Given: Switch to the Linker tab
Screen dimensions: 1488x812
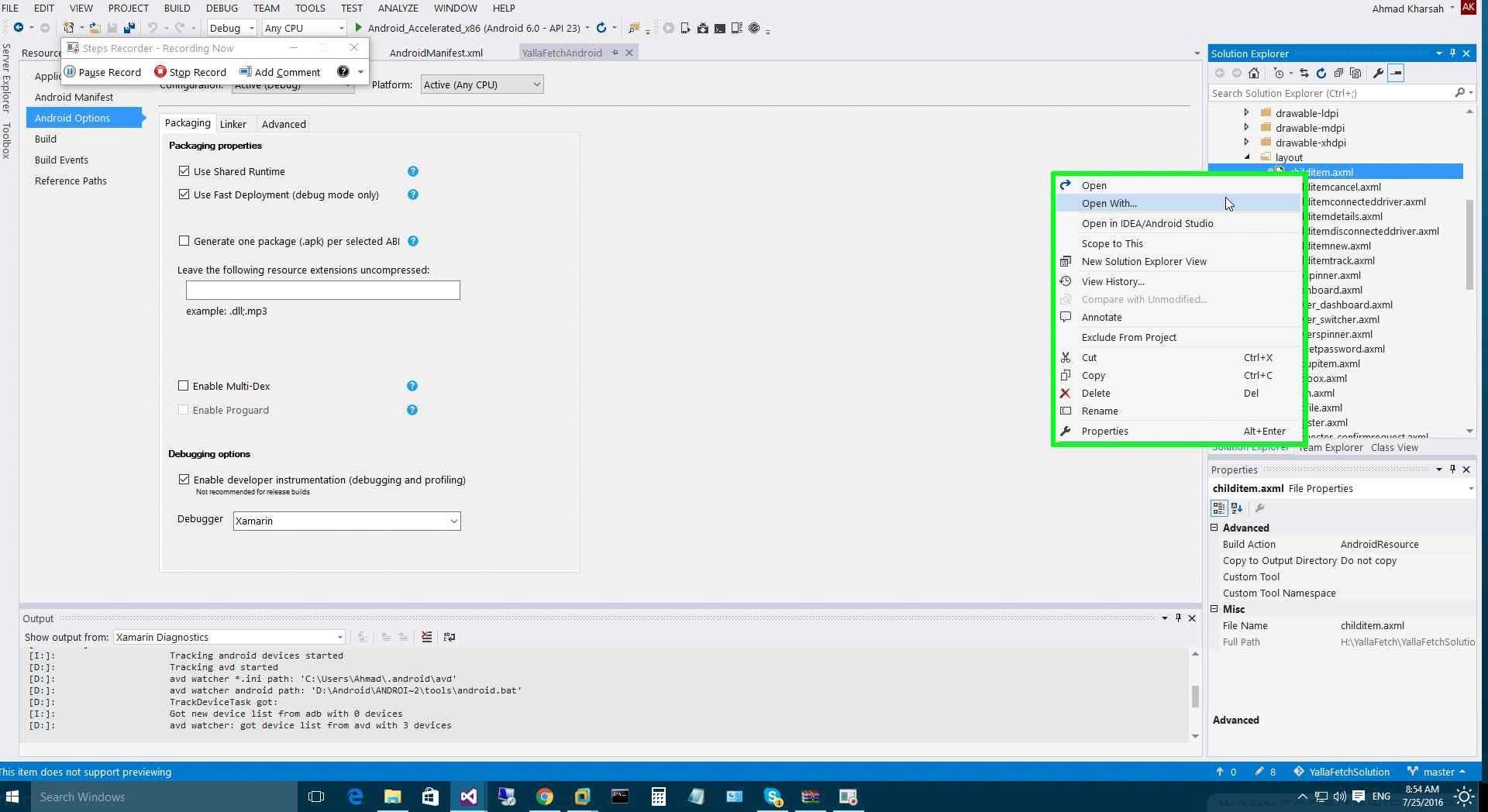Looking at the screenshot, I should pyautogui.click(x=232, y=124).
